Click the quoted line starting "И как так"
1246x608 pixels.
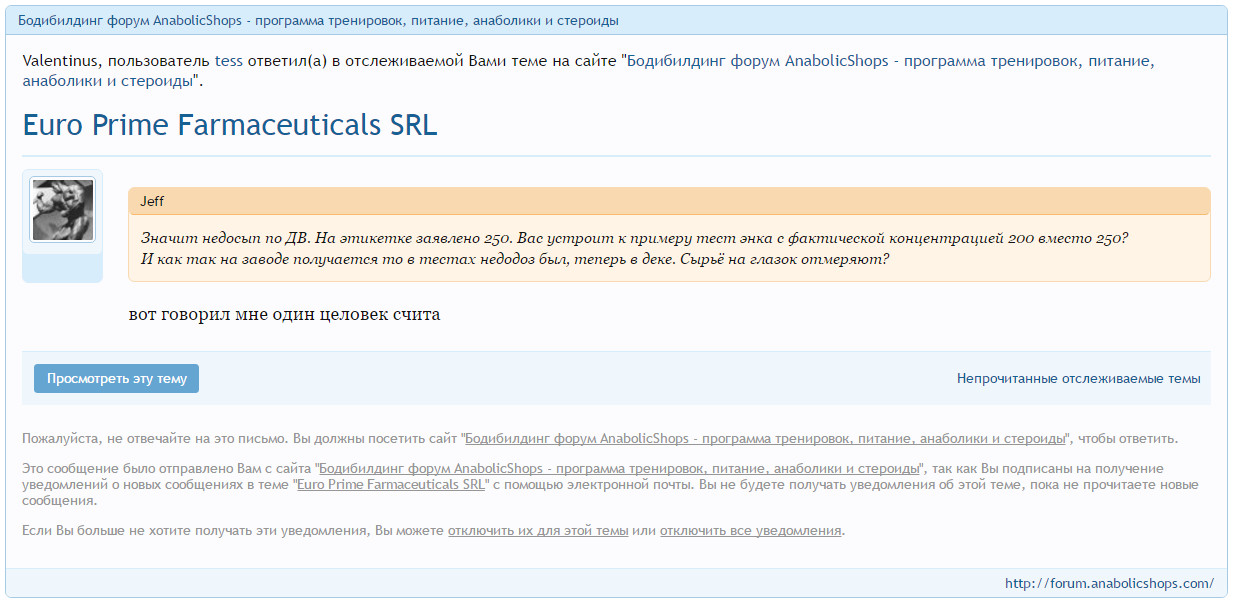click(x=515, y=259)
